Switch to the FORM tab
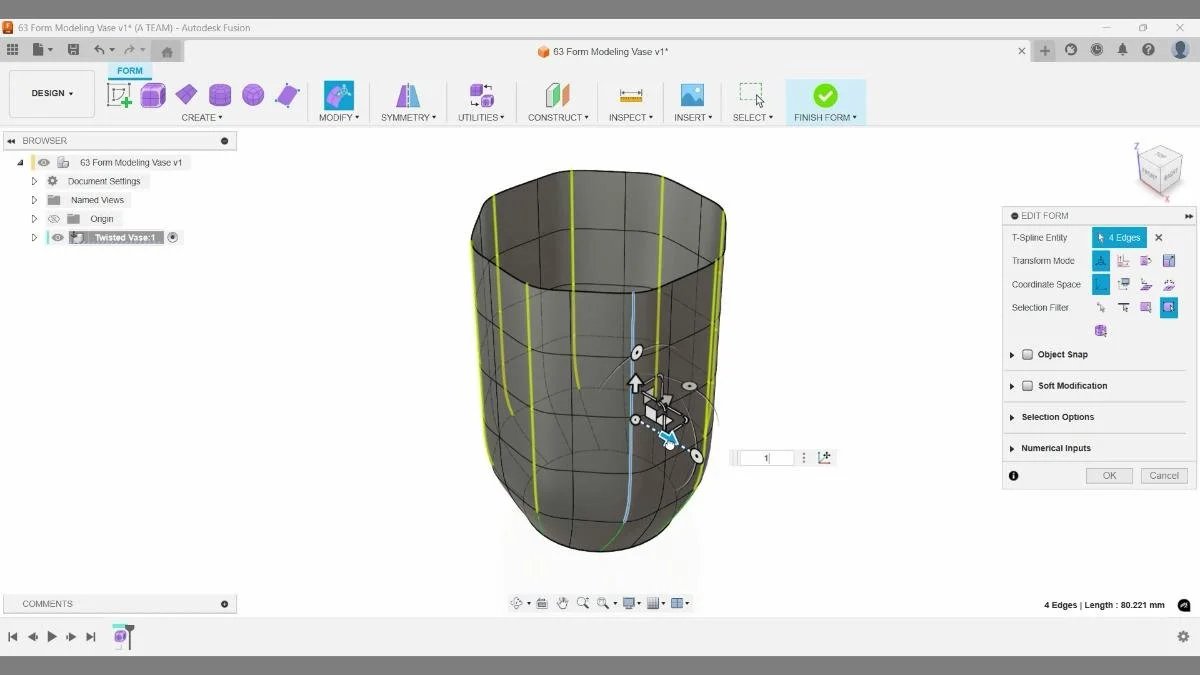Image resolution: width=1200 pixels, height=675 pixels. coord(129,70)
